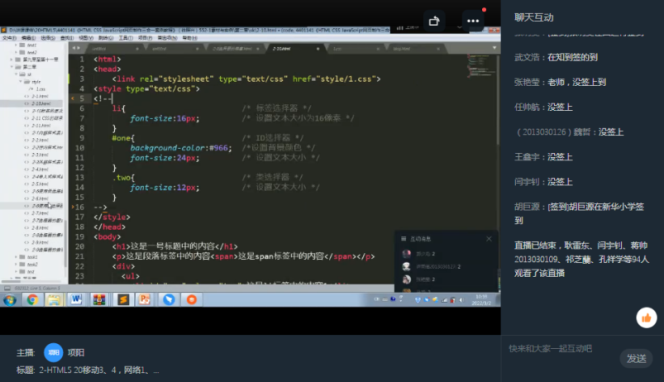The height and width of the screenshot is (382, 664).
Task: Open Google Chrome from the taskbar
Action: [32, 300]
